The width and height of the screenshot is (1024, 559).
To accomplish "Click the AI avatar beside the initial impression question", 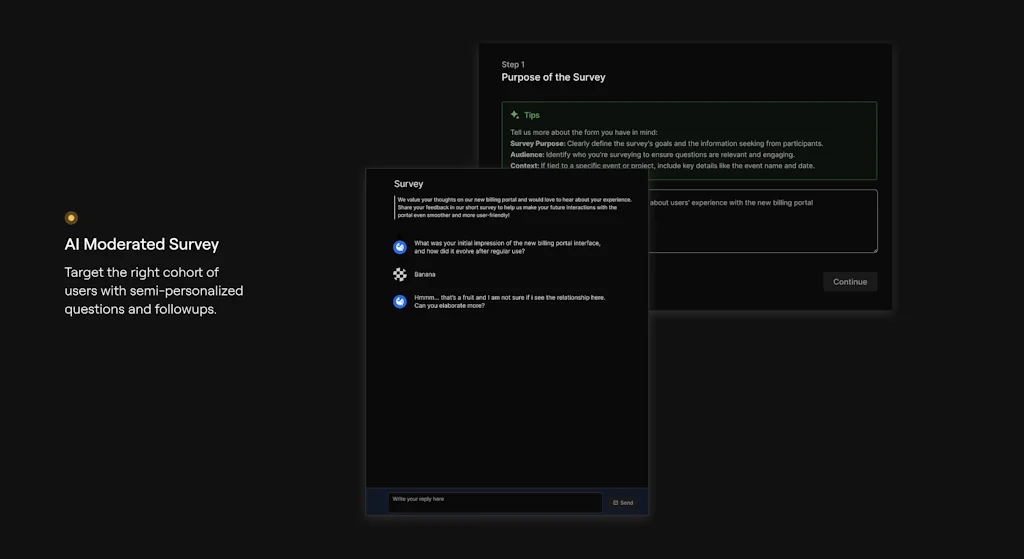I will (400, 247).
